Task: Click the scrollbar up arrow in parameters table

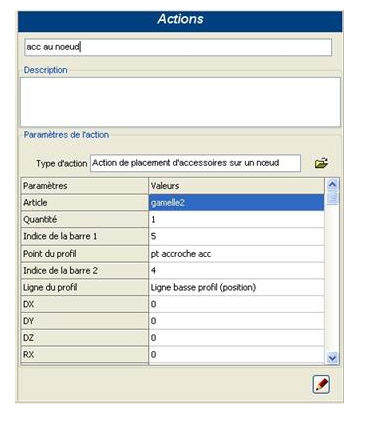Action: pos(332,184)
